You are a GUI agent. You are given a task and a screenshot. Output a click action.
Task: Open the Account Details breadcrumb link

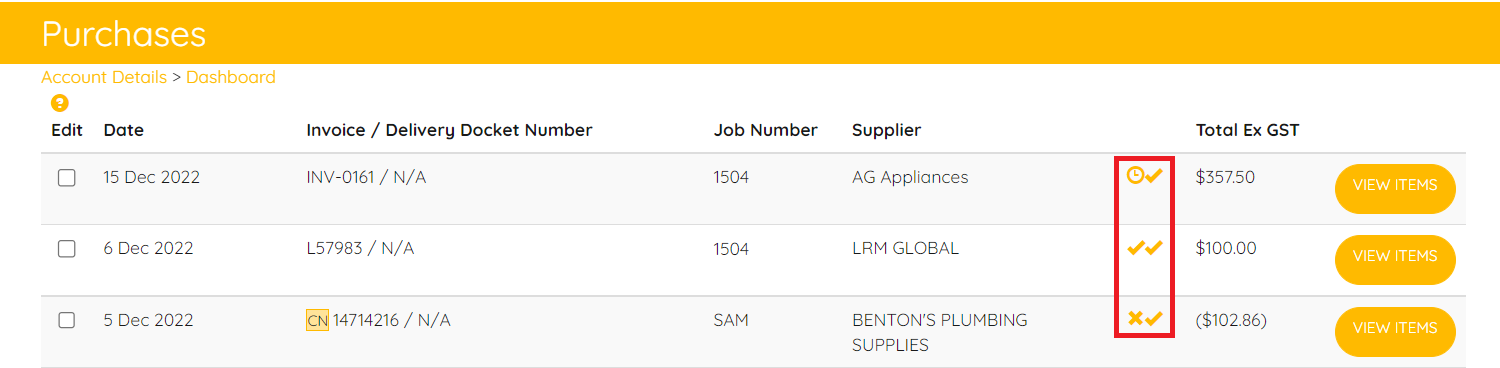click(x=104, y=77)
